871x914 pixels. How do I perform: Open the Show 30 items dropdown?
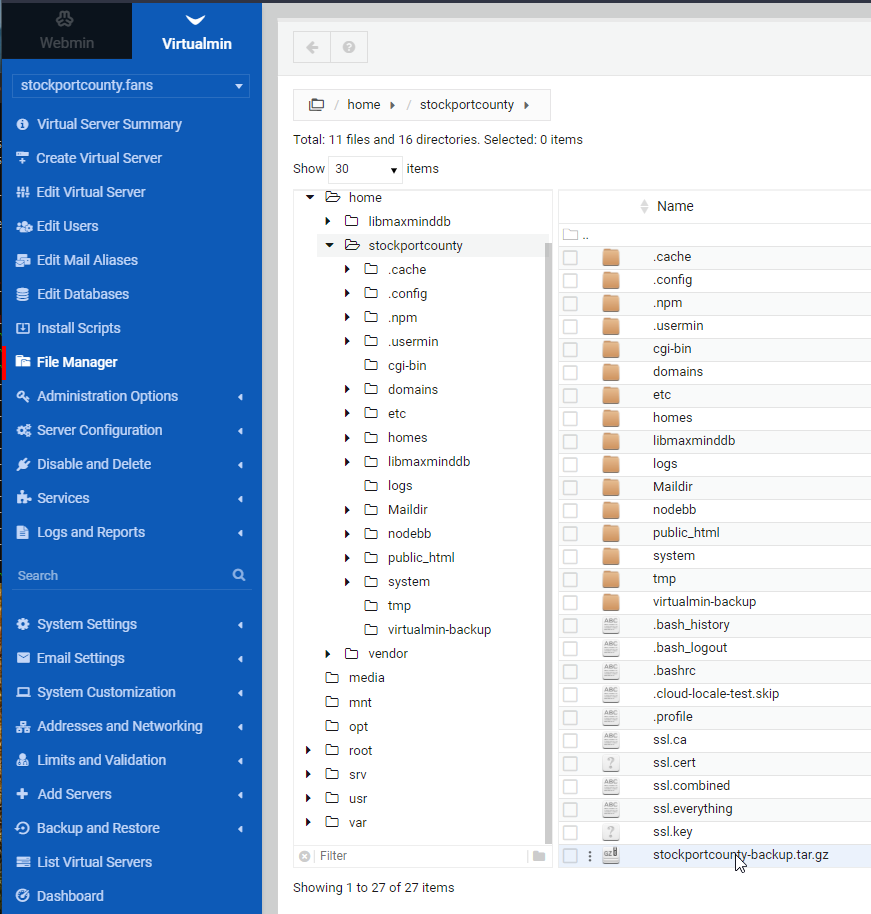365,169
